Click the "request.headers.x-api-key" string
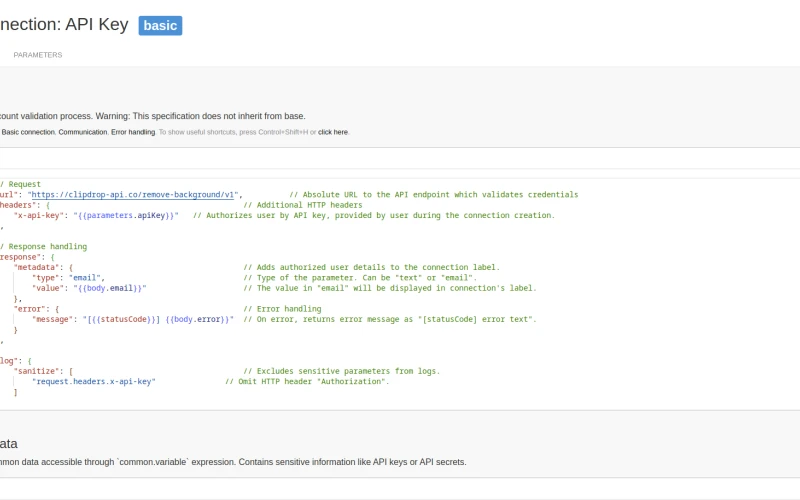Image resolution: width=800 pixels, height=500 pixels. tap(94, 382)
